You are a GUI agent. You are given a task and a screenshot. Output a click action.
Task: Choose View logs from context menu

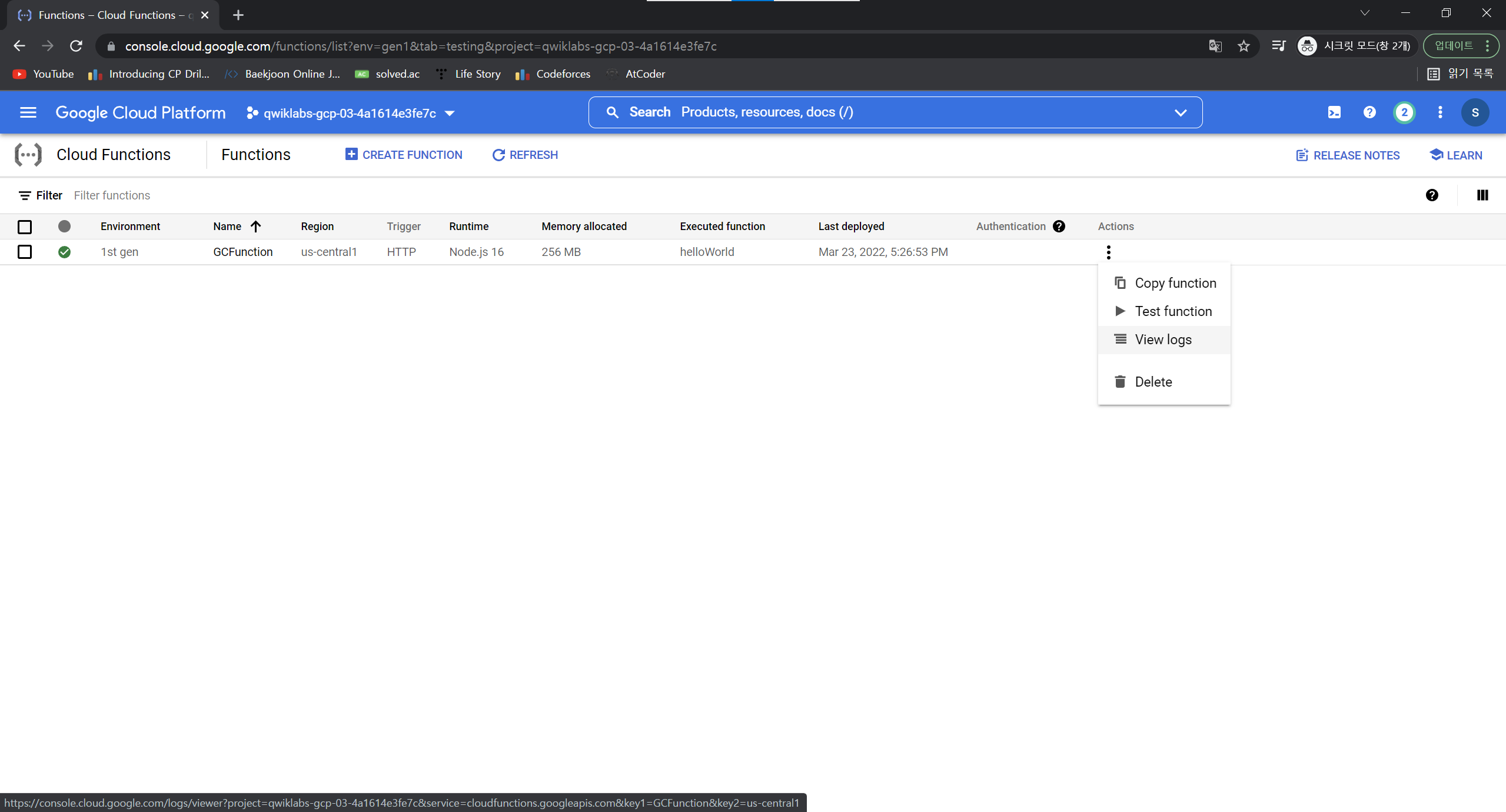[1163, 340]
